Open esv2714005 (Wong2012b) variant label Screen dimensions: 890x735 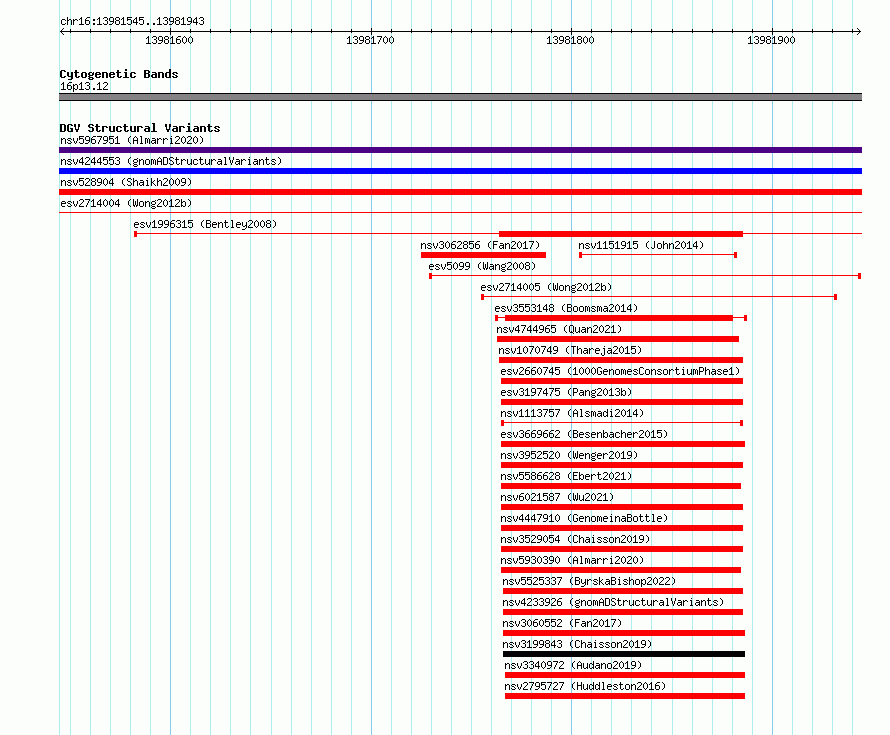[546, 287]
